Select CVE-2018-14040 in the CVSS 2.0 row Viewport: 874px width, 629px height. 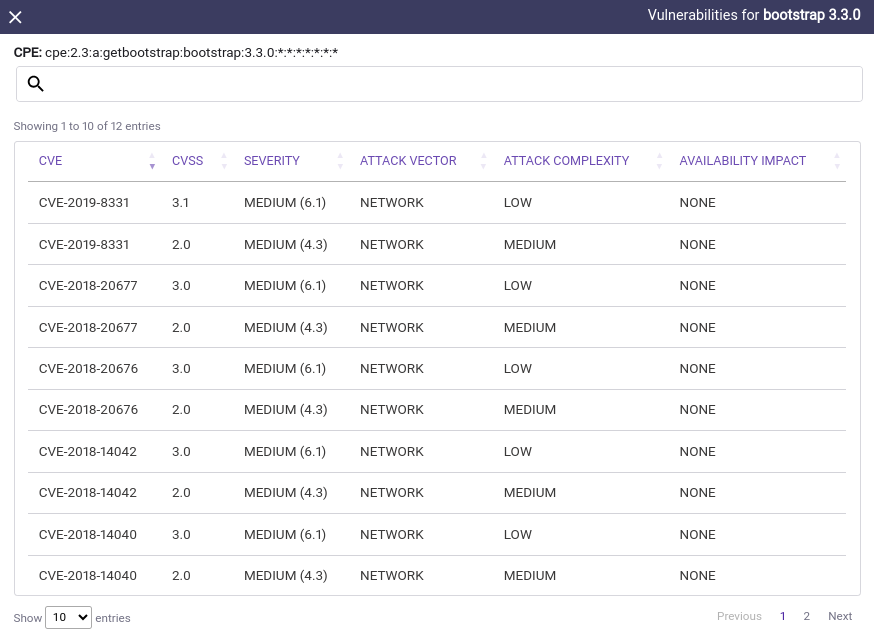[x=88, y=575]
